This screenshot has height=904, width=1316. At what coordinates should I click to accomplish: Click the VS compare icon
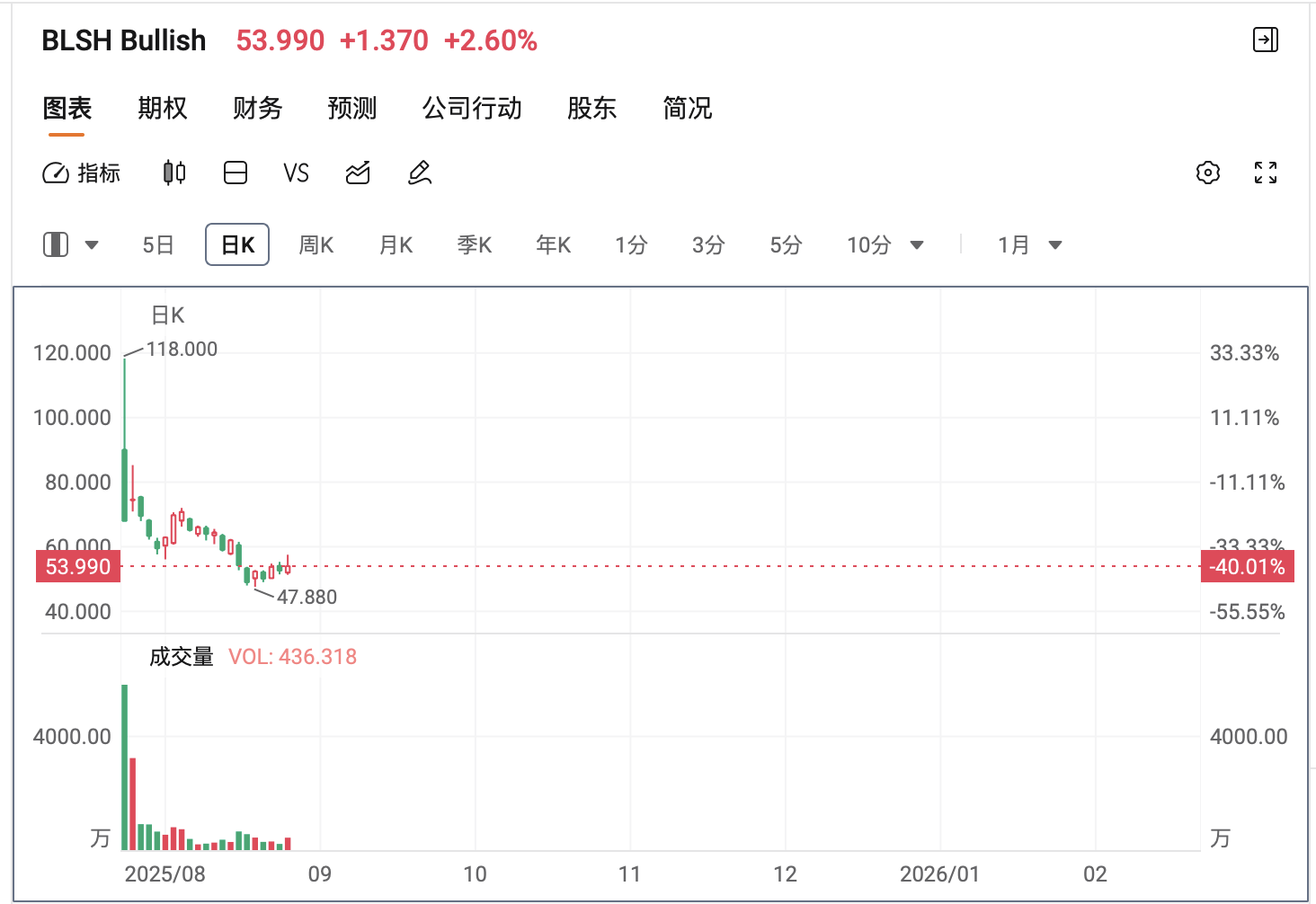click(x=296, y=173)
